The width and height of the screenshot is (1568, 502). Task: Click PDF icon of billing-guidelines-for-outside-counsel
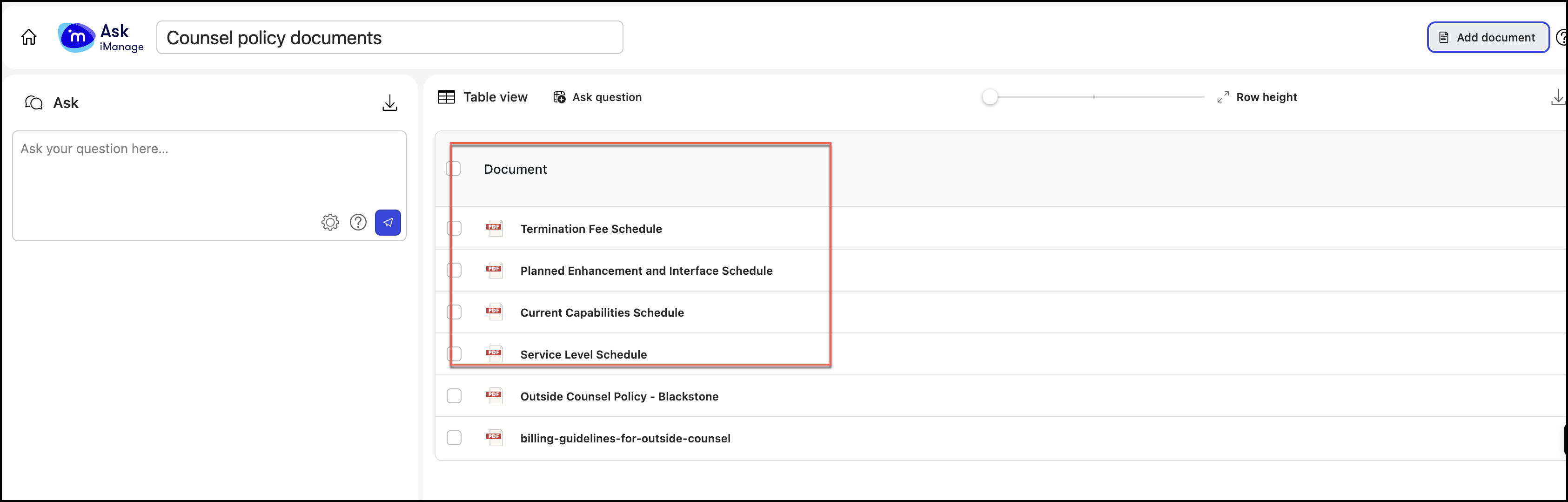[x=494, y=438]
